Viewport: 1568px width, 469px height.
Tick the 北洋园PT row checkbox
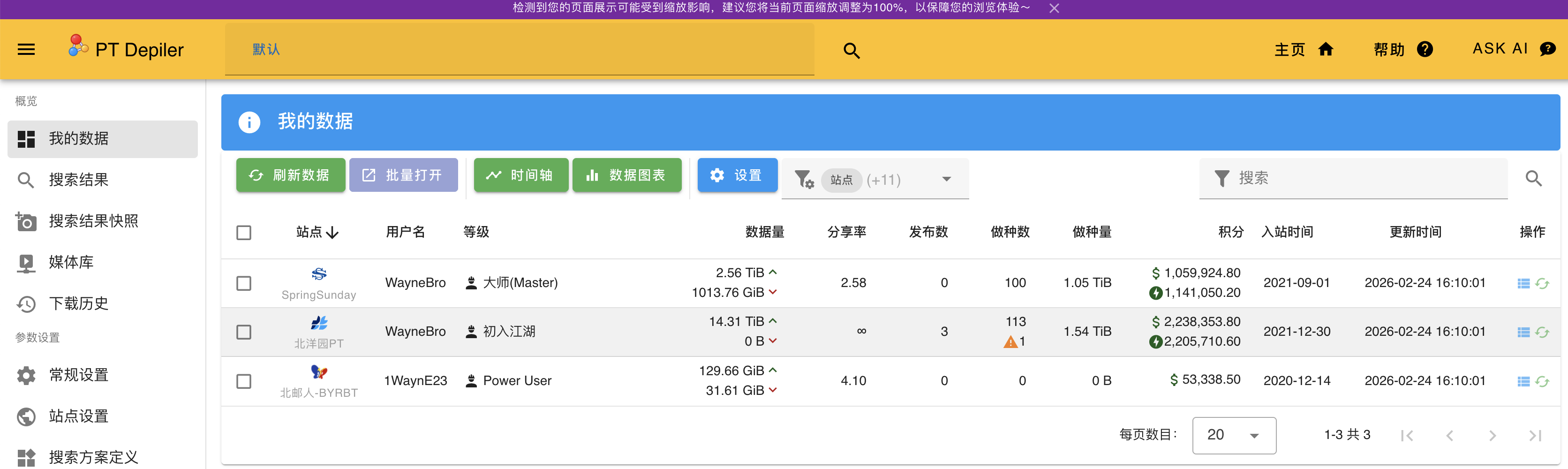pos(243,332)
